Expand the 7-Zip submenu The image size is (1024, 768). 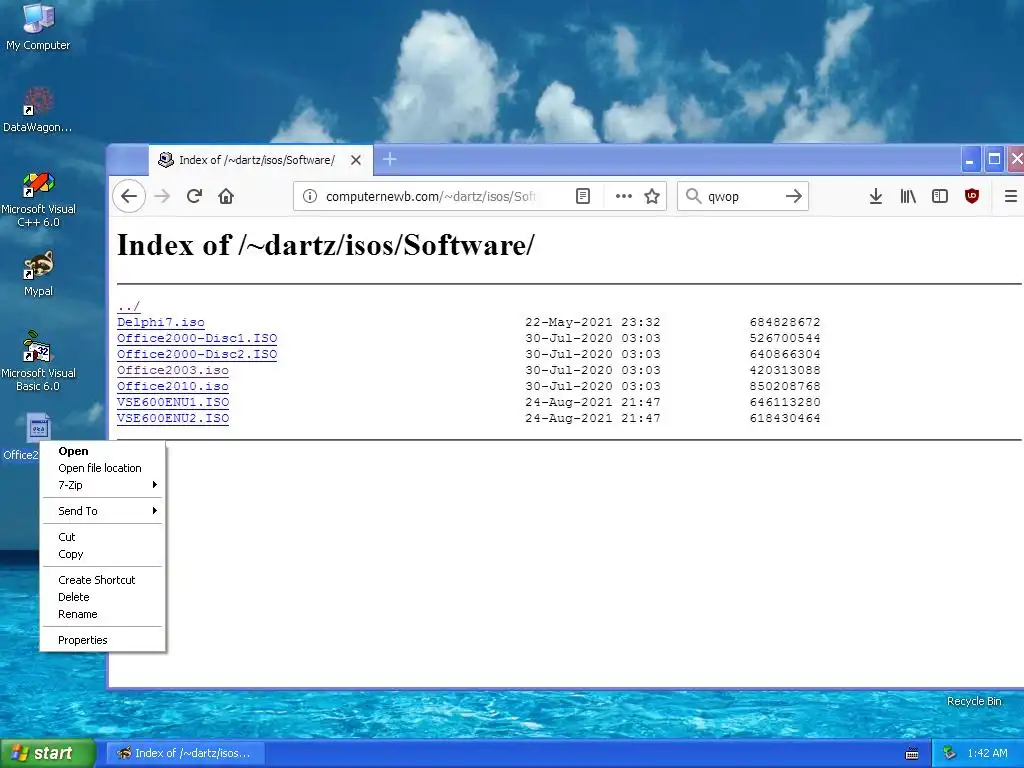coord(103,485)
